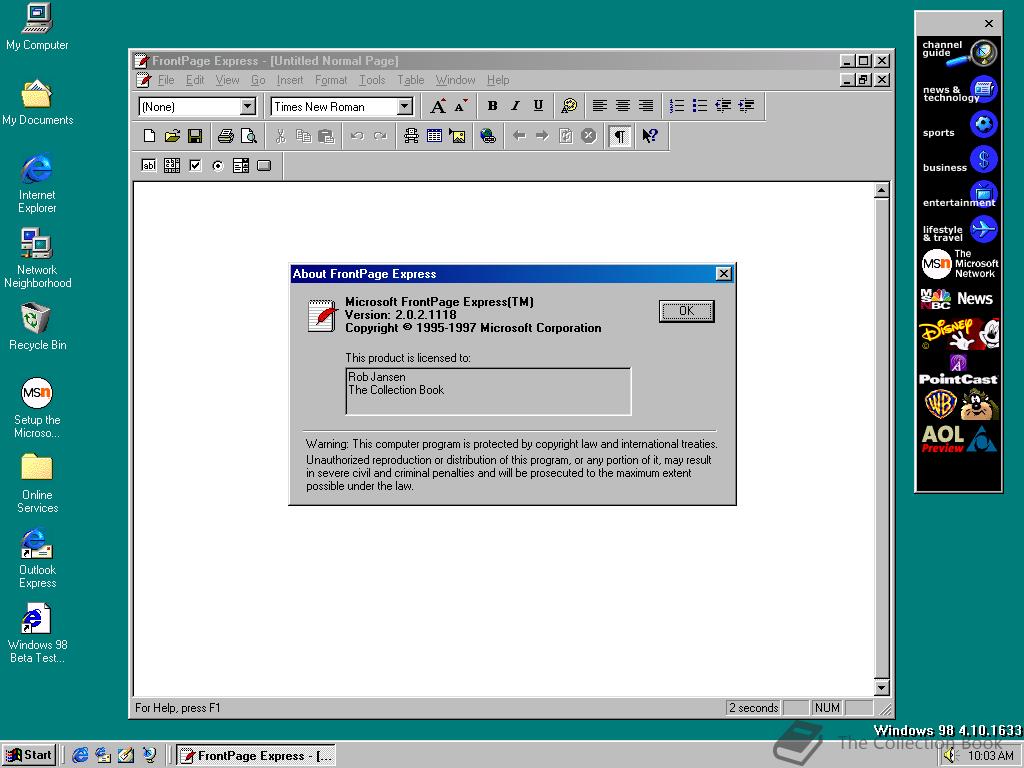The width and height of the screenshot is (1024, 768).
Task: Close the About FrontPage Express dialog
Action: click(724, 274)
